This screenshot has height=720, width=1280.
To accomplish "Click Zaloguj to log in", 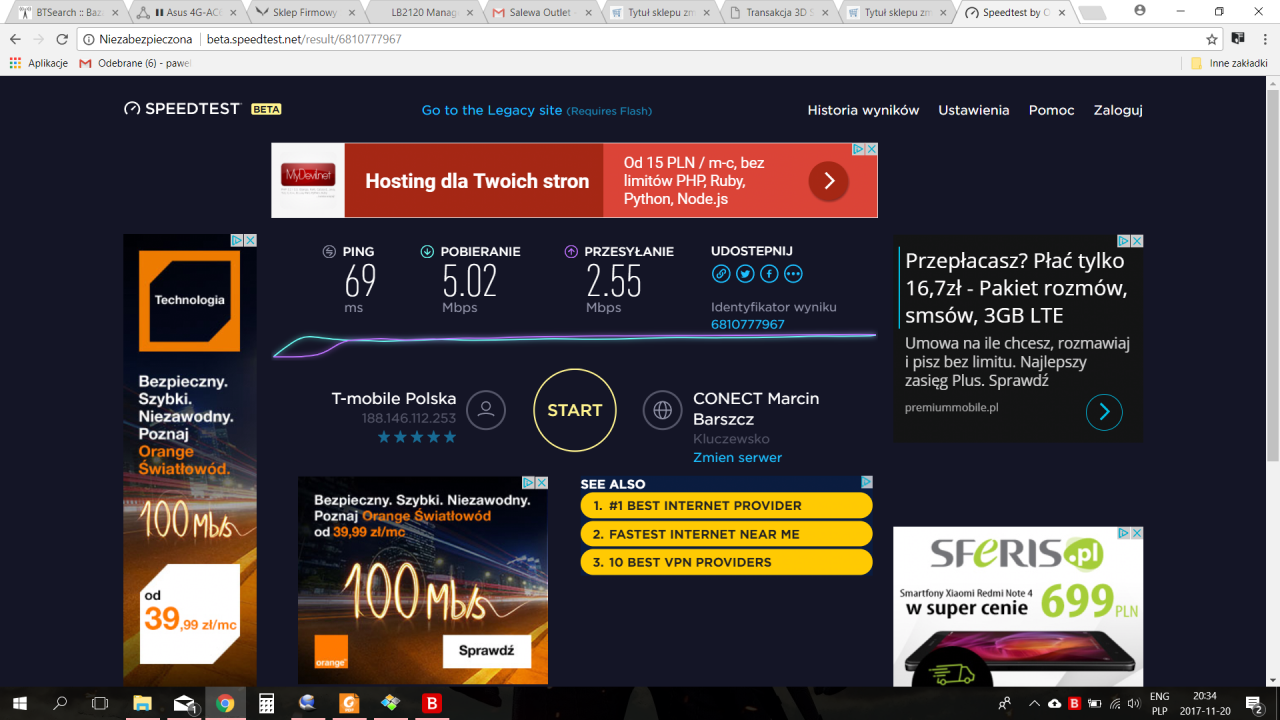I will [1118, 110].
